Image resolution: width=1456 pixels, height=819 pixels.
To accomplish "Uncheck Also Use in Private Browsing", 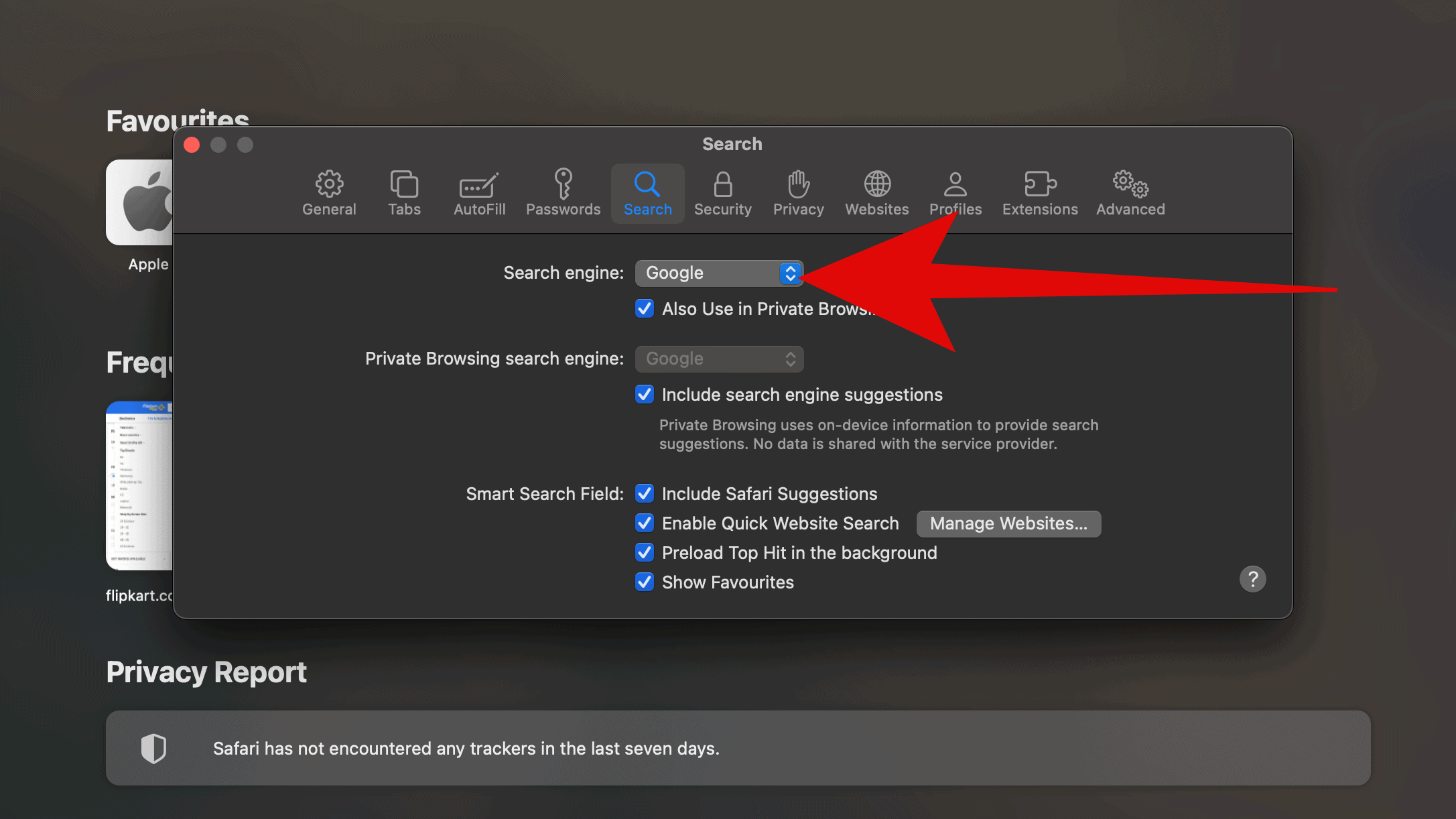I will (645, 309).
